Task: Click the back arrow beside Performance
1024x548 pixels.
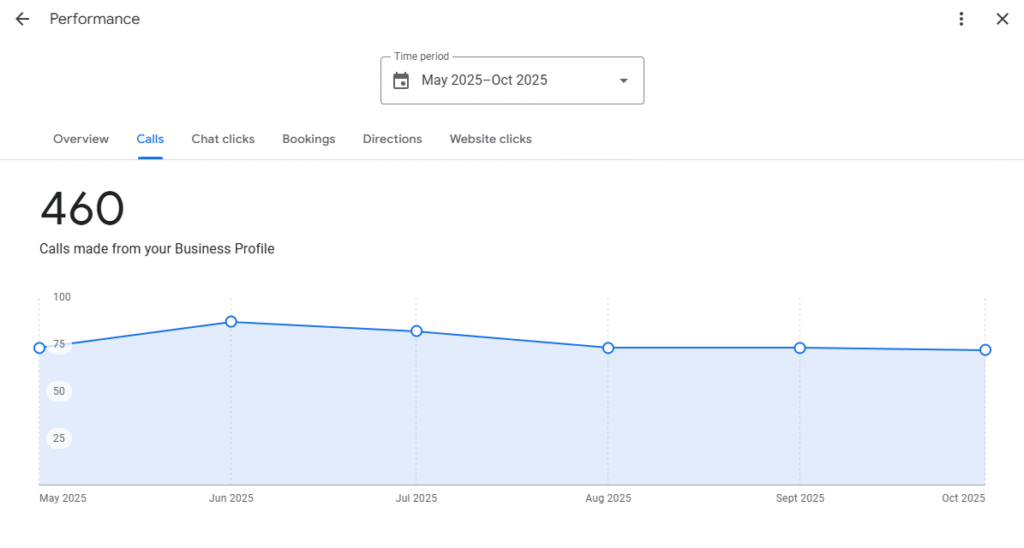Action: [22, 19]
